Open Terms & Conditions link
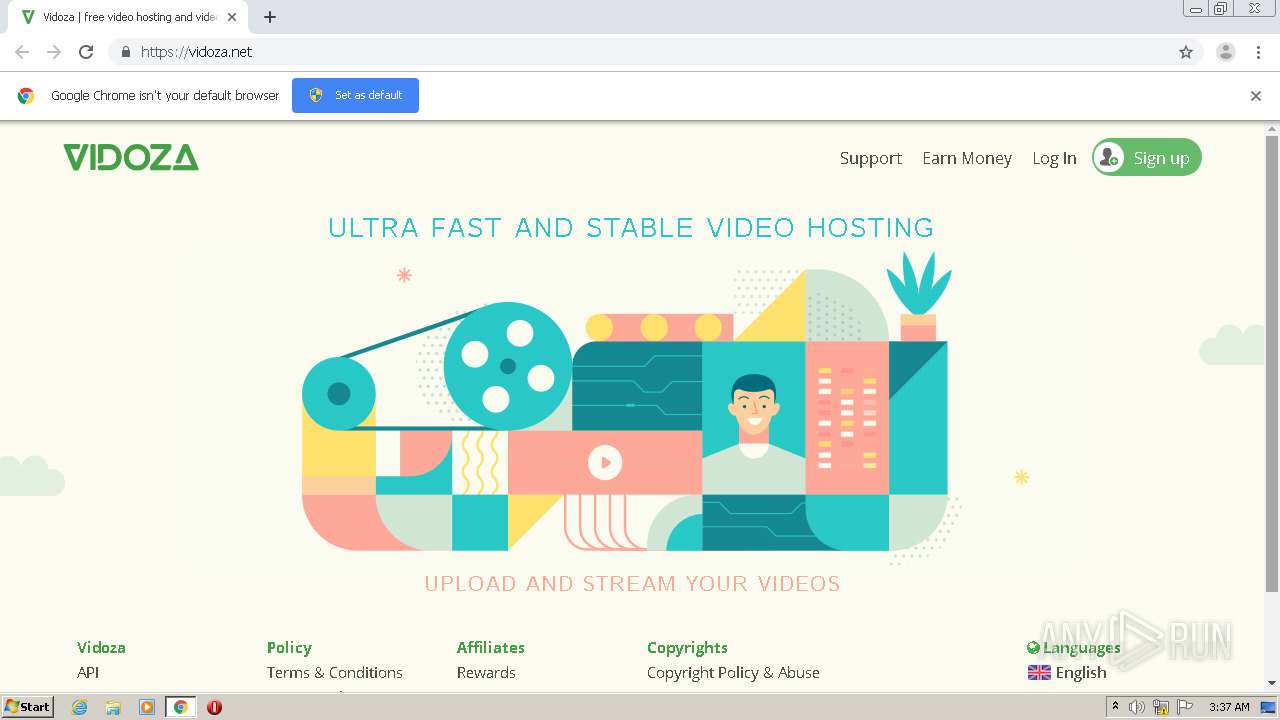Image resolution: width=1280 pixels, height=720 pixels. pos(335,673)
